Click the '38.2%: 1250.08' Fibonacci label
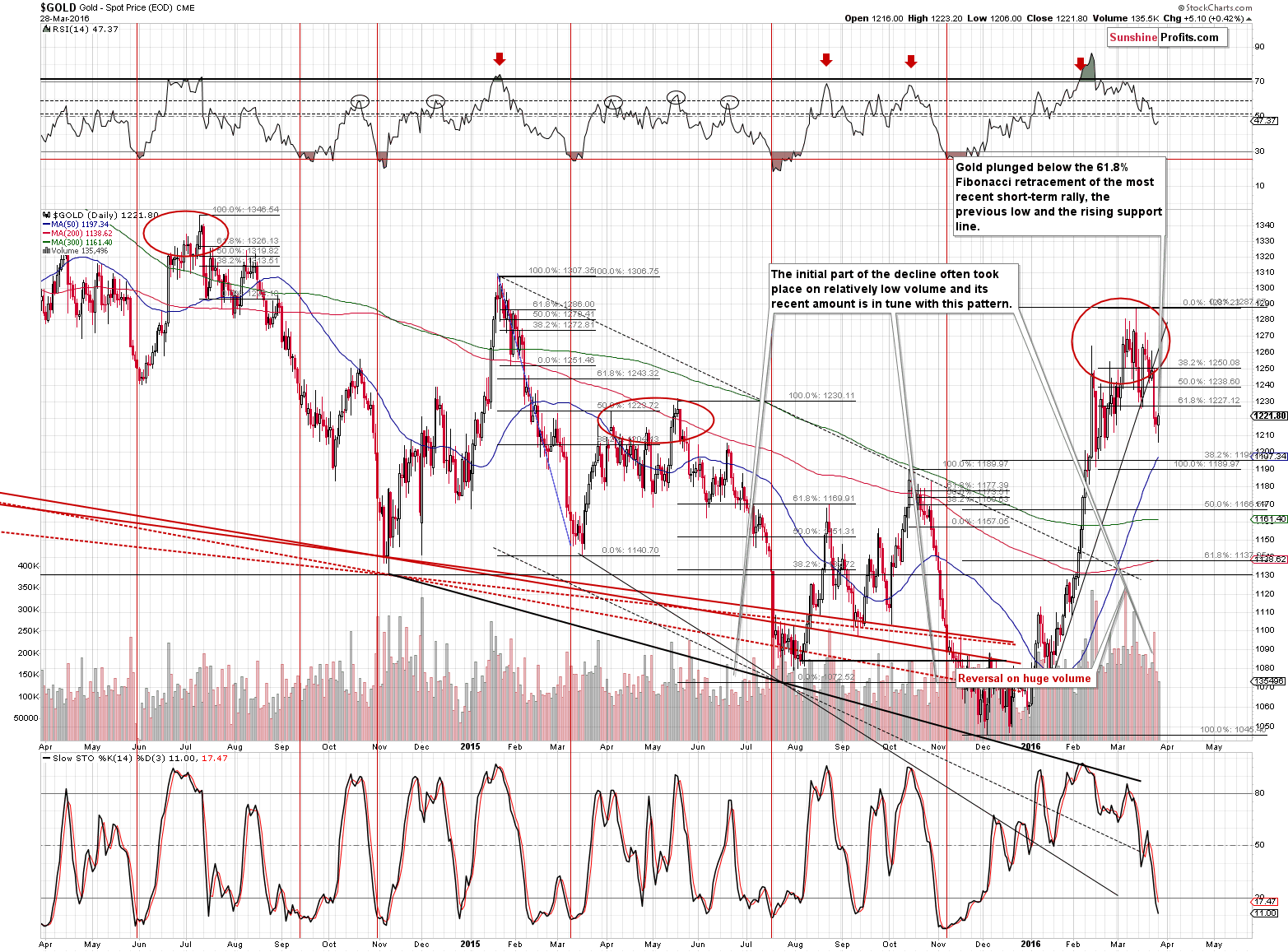Viewport: 1288px width, 952px height. 1208,363
